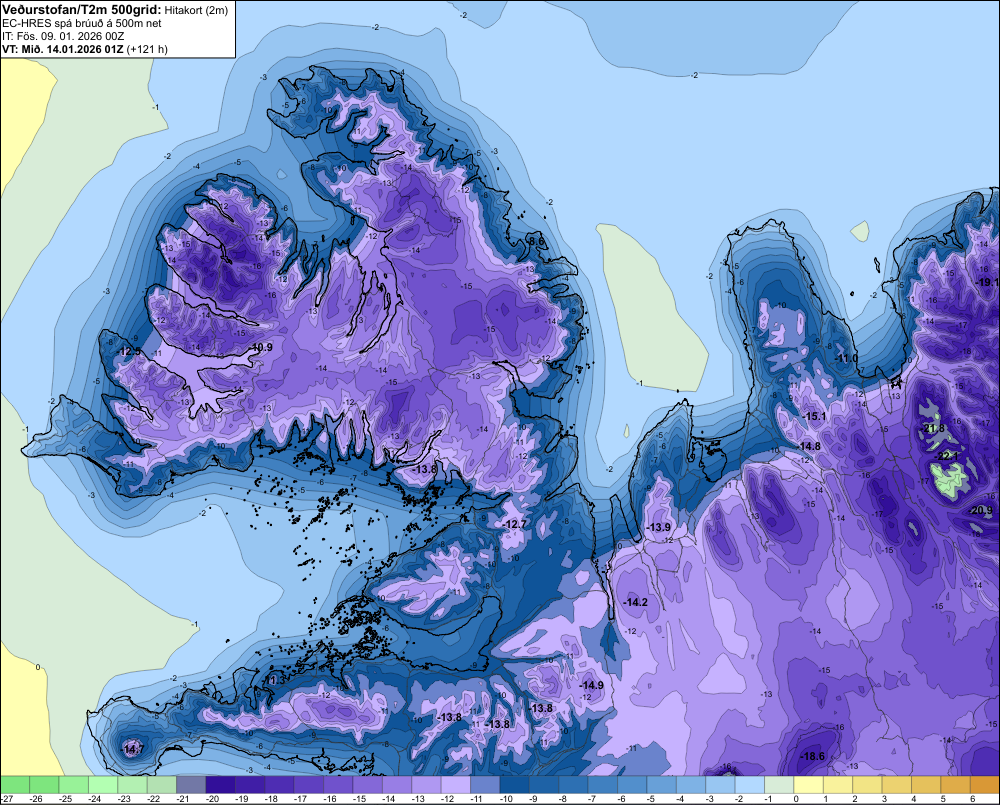Screen dimensions: 1000x805
Task: Pick the light lavender legend swatch above -12
Action: (455, 785)
